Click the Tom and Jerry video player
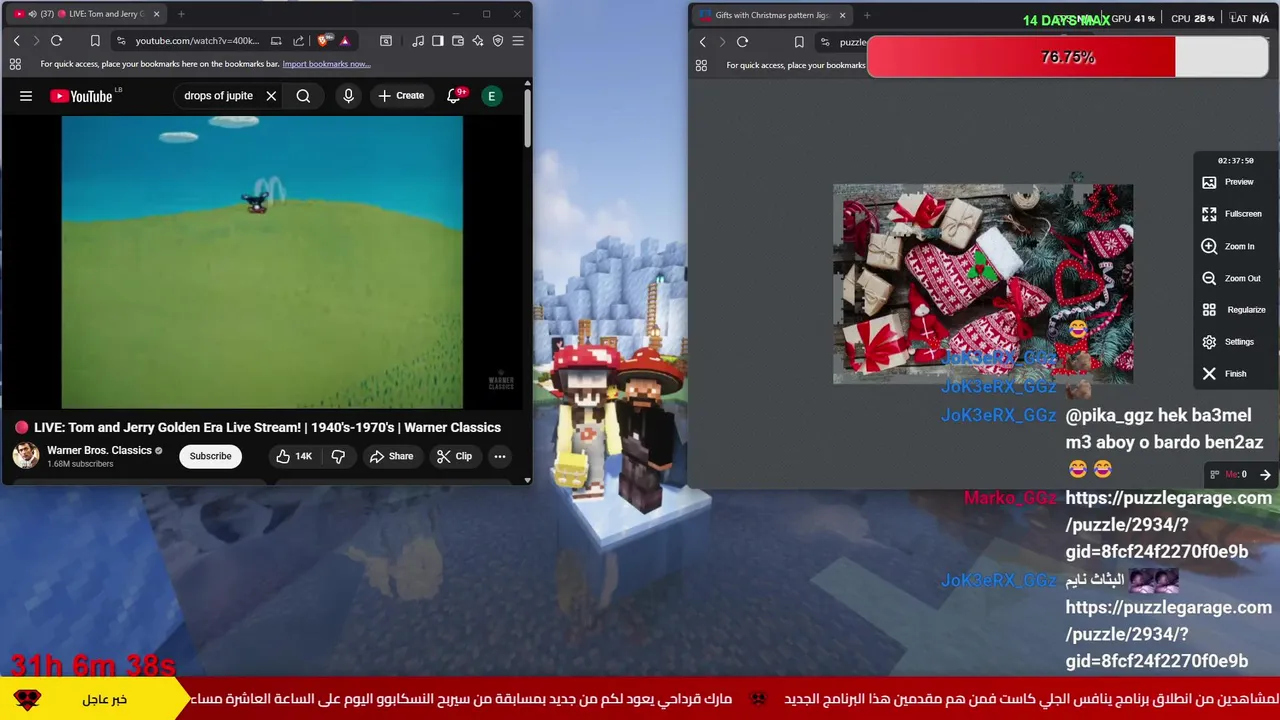The image size is (1280, 720). [262, 262]
